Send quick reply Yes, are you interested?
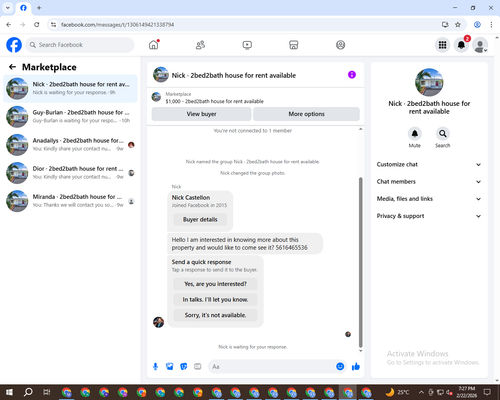The height and width of the screenshot is (400, 500). coord(215,284)
